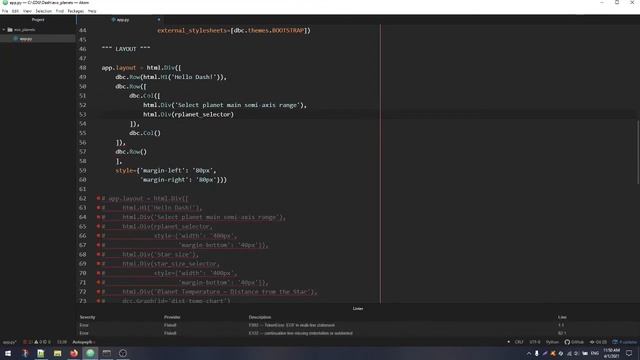This screenshot has height=360, width=640.
Task: Show hidden system tray icons
Action: [529, 353]
